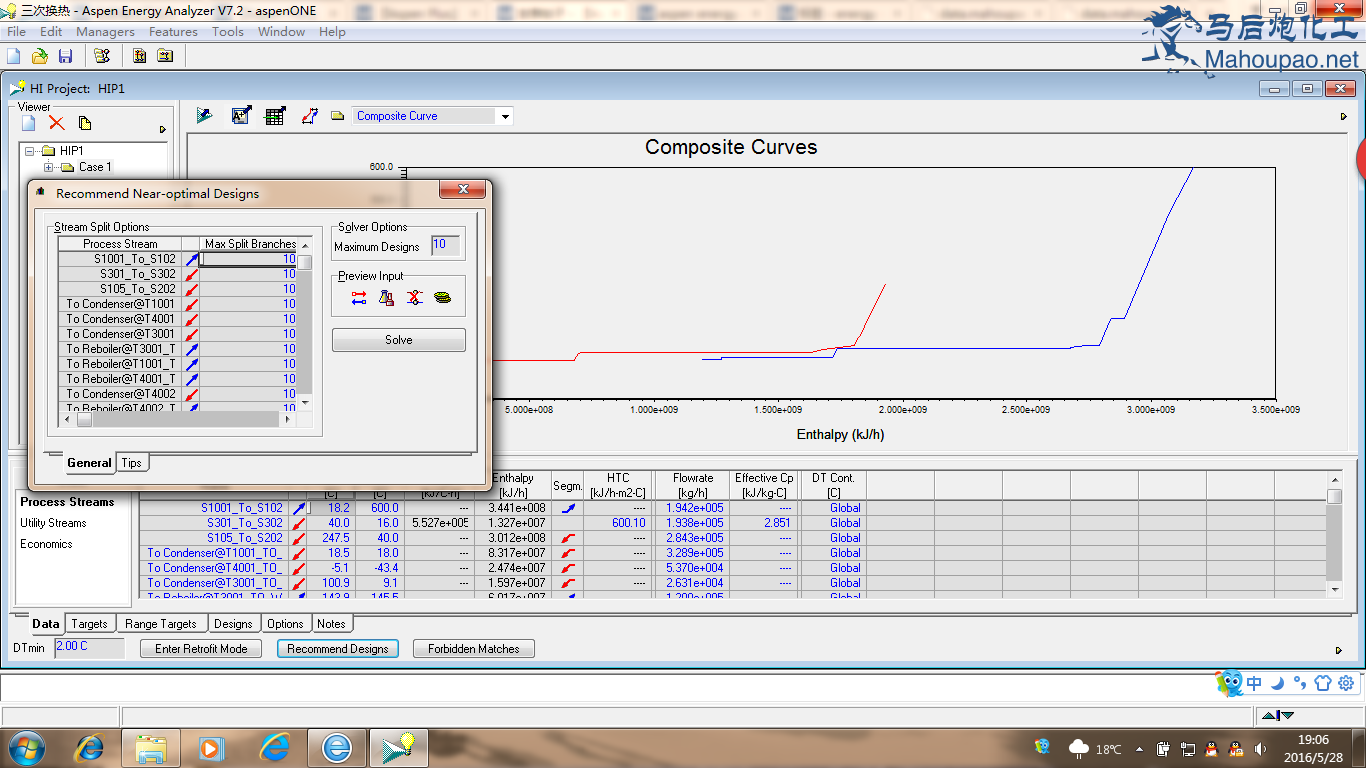Image resolution: width=1366 pixels, height=768 pixels.
Task: Open the Tools menu
Action: point(227,31)
